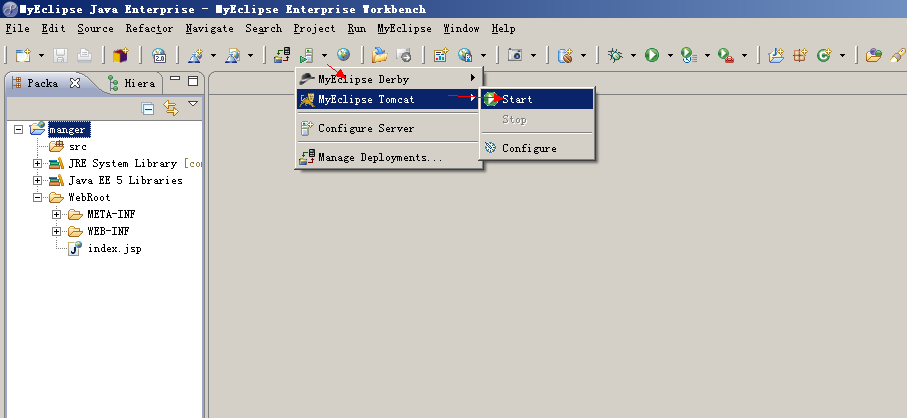Click the green bug Debug icon
Viewport: 907px width, 418px height.
[615, 56]
